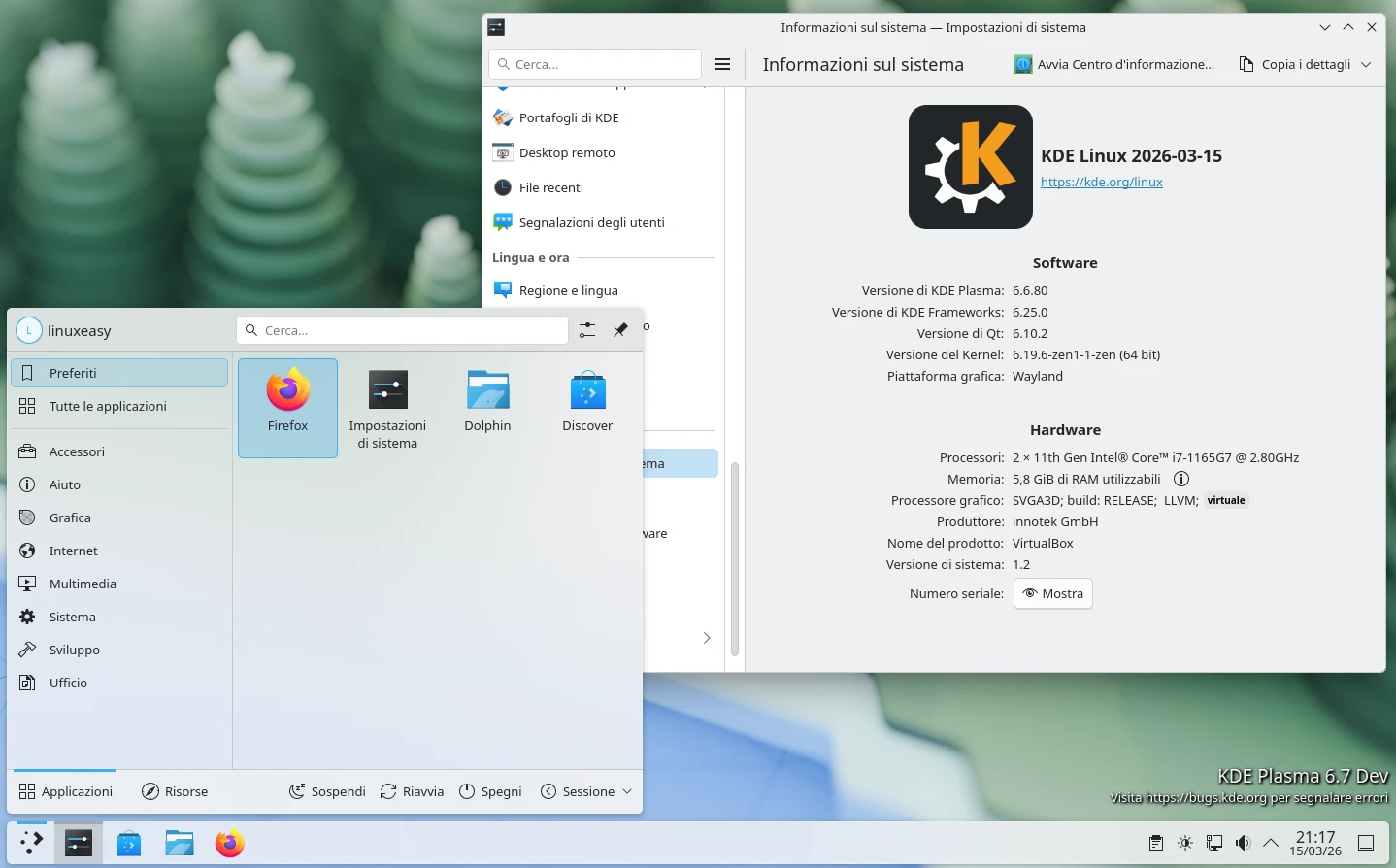Launch Dolphin from the favorites grid
Screen dimensions: 1396x868
click(487, 398)
